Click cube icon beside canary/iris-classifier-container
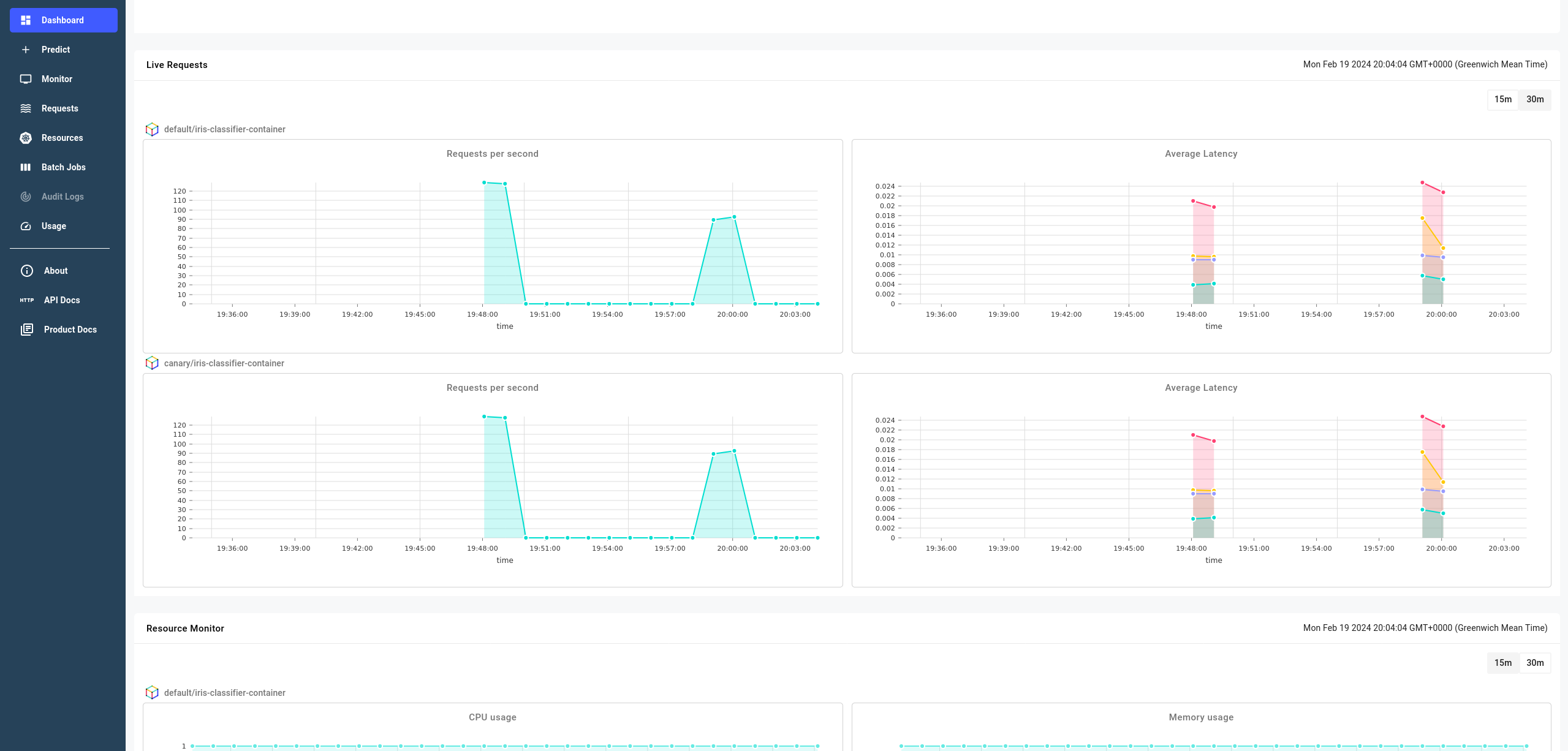 pyautogui.click(x=152, y=363)
